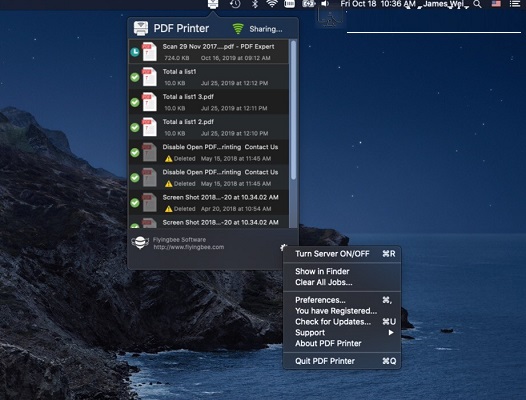
Task: Expand the Support submenu arrow
Action: [391, 333]
